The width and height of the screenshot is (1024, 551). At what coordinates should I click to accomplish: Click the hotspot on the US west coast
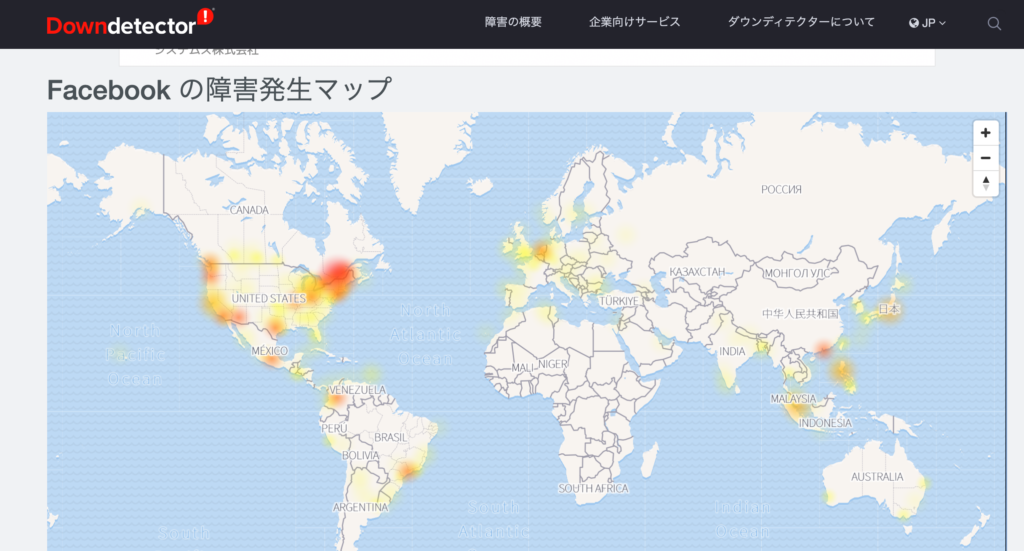pos(213,270)
